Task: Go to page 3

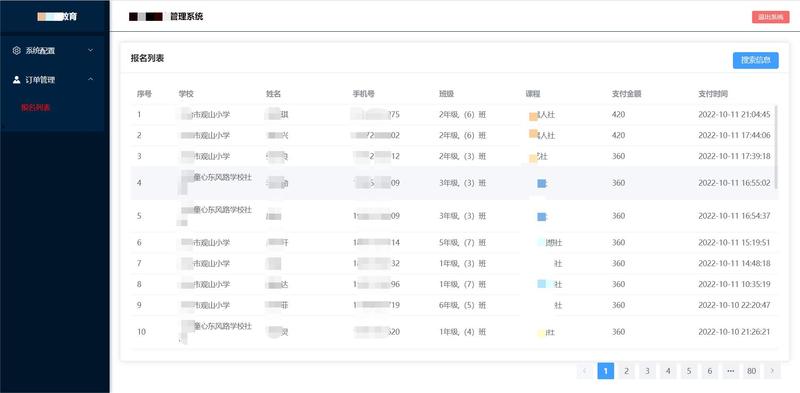Action: pos(647,371)
